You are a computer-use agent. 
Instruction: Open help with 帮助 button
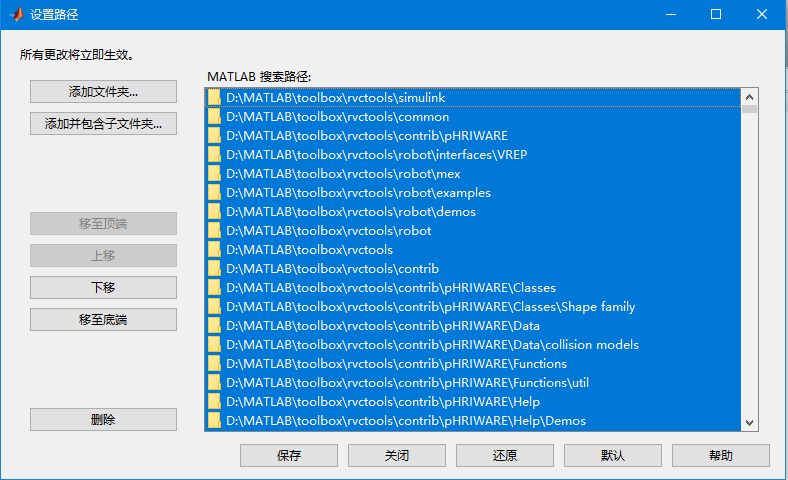[721, 455]
